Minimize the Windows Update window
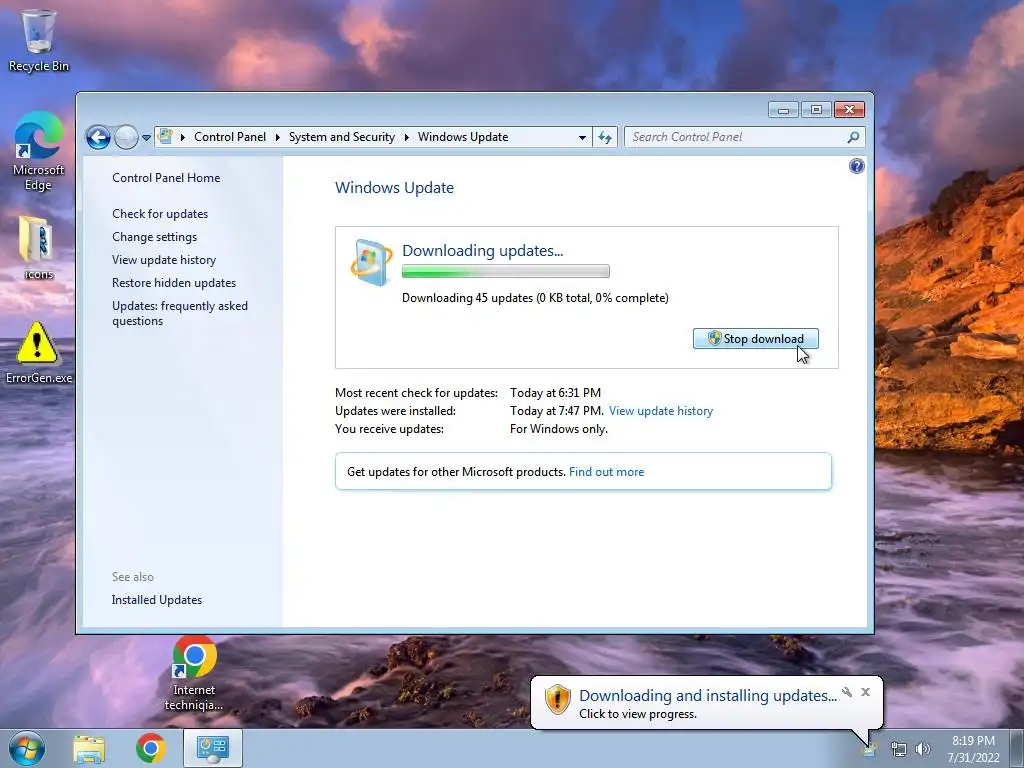 coord(783,109)
